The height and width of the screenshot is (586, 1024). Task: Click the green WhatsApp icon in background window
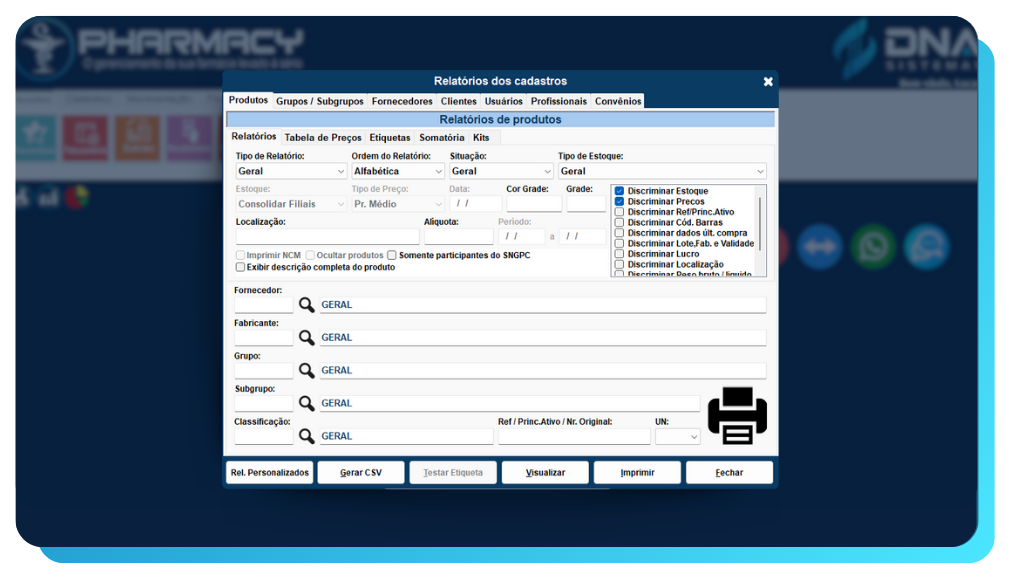point(874,247)
